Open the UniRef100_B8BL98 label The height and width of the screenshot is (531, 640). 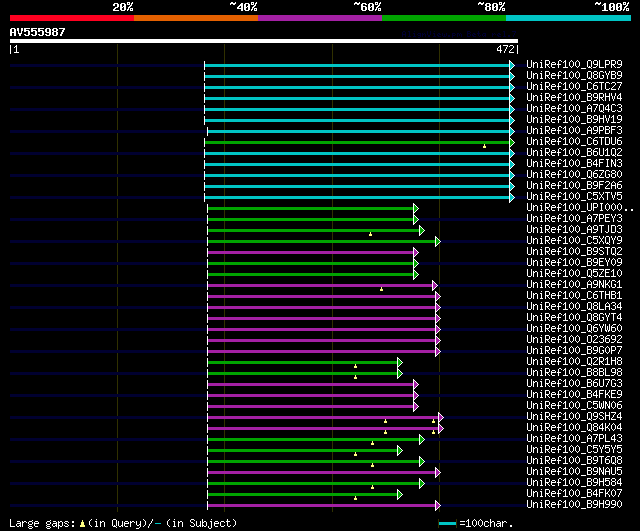pos(574,373)
